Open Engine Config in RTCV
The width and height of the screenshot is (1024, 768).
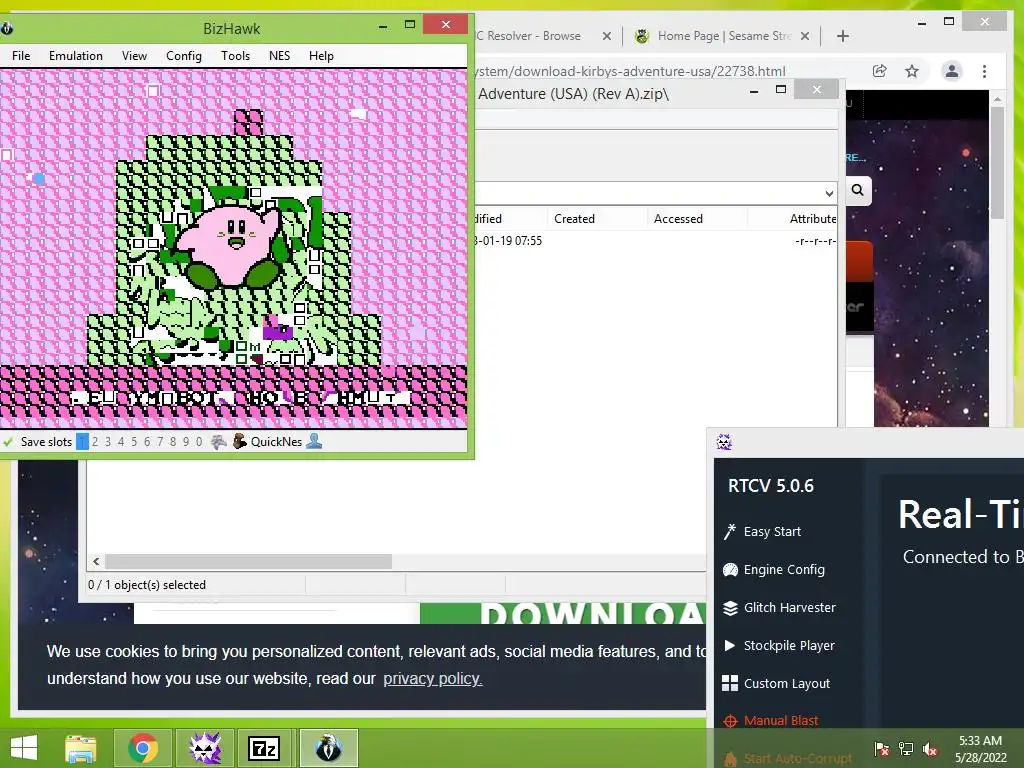784,569
